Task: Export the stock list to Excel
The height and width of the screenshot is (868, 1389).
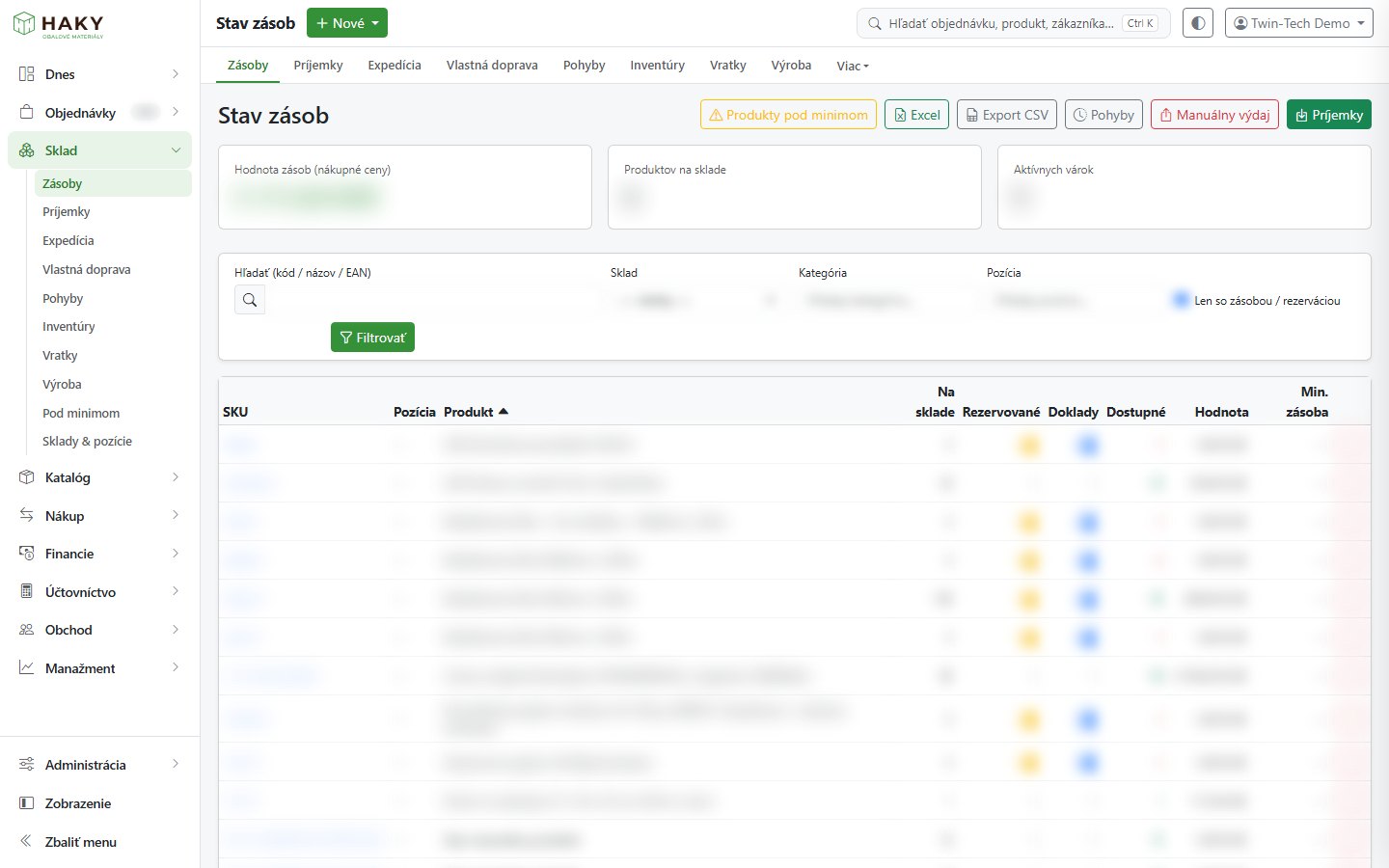Action: (916, 115)
